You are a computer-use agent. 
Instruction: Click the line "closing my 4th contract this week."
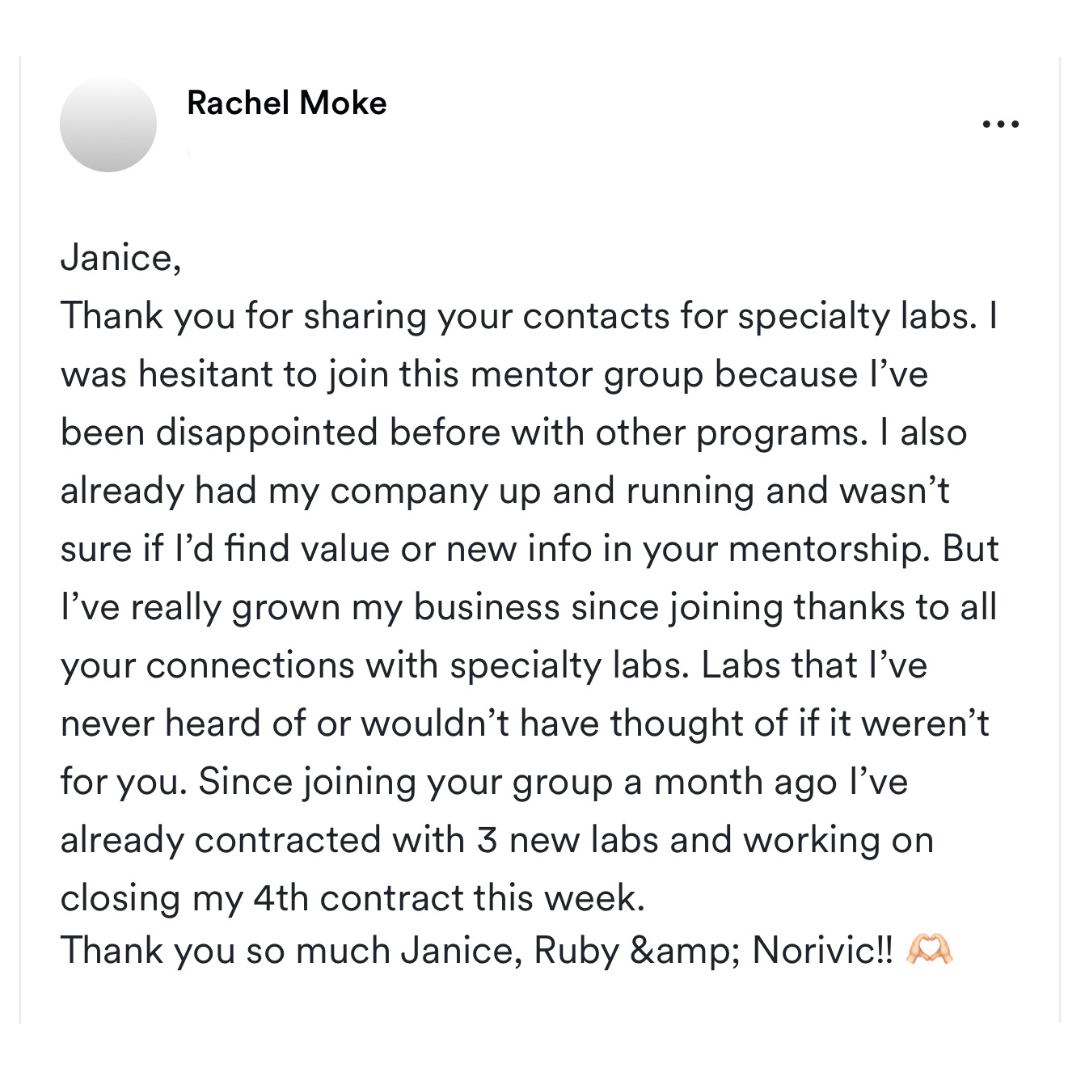pos(353,898)
